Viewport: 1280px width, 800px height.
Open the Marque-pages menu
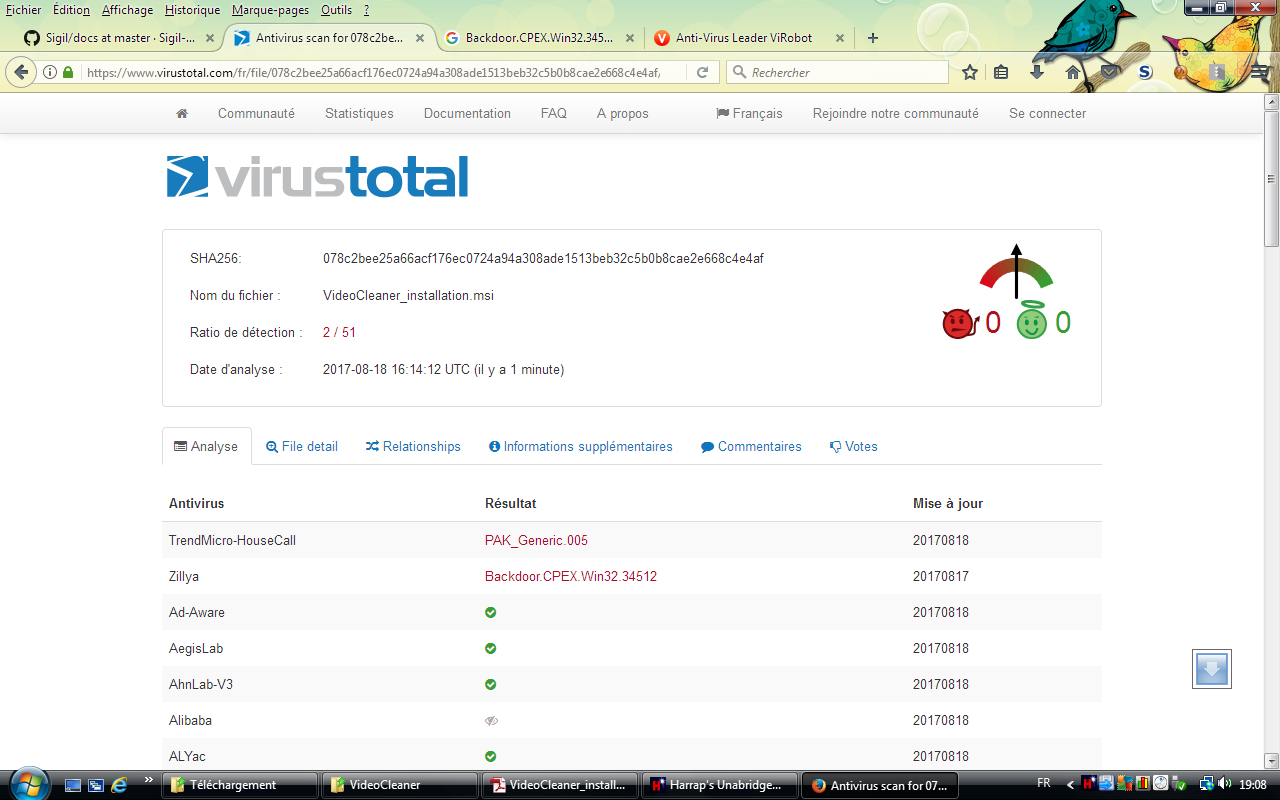click(x=270, y=10)
